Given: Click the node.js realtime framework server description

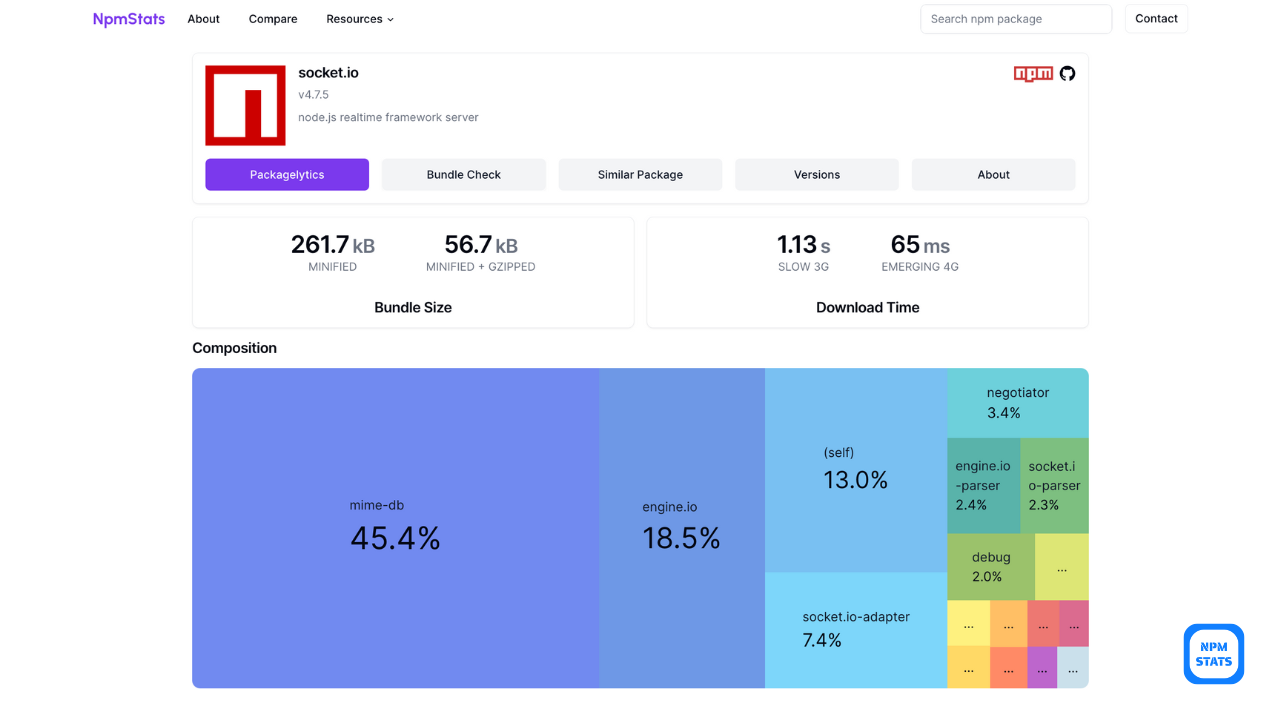Looking at the screenshot, I should tap(388, 117).
